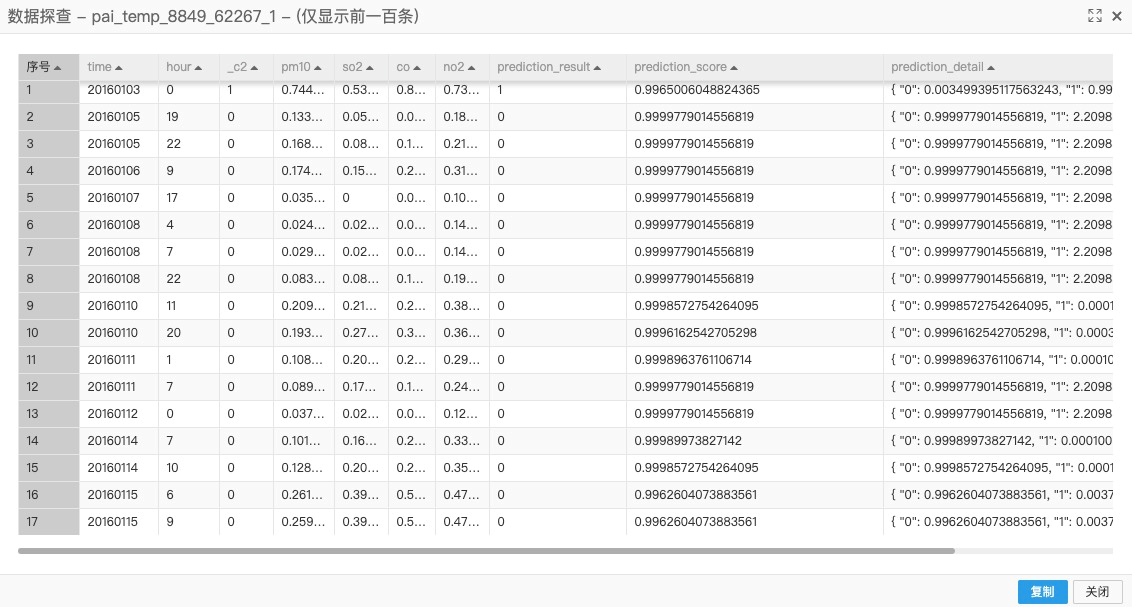
Task: Expand dialog to fullscreen
Action: coord(1094,16)
